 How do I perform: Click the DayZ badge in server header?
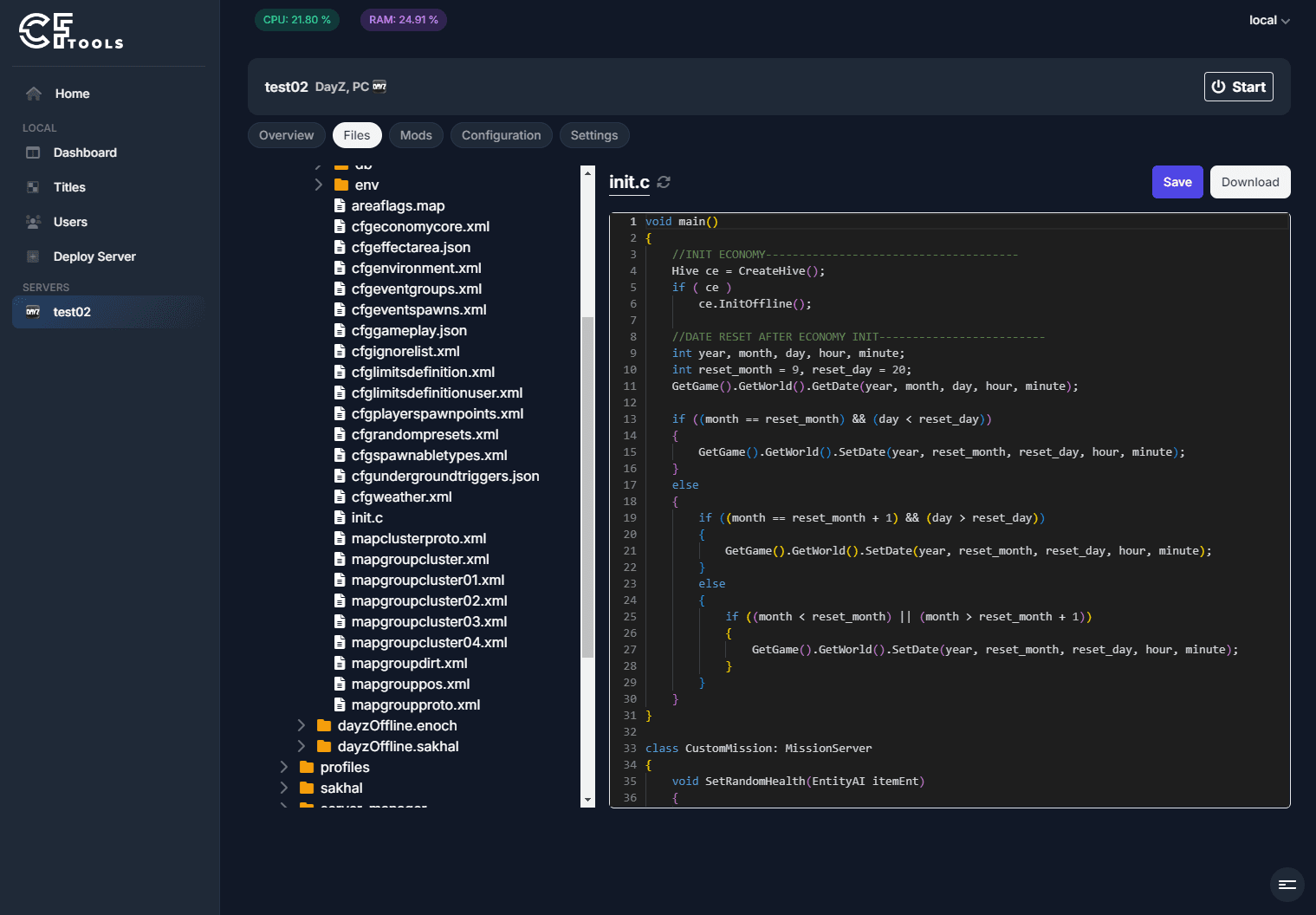click(379, 87)
